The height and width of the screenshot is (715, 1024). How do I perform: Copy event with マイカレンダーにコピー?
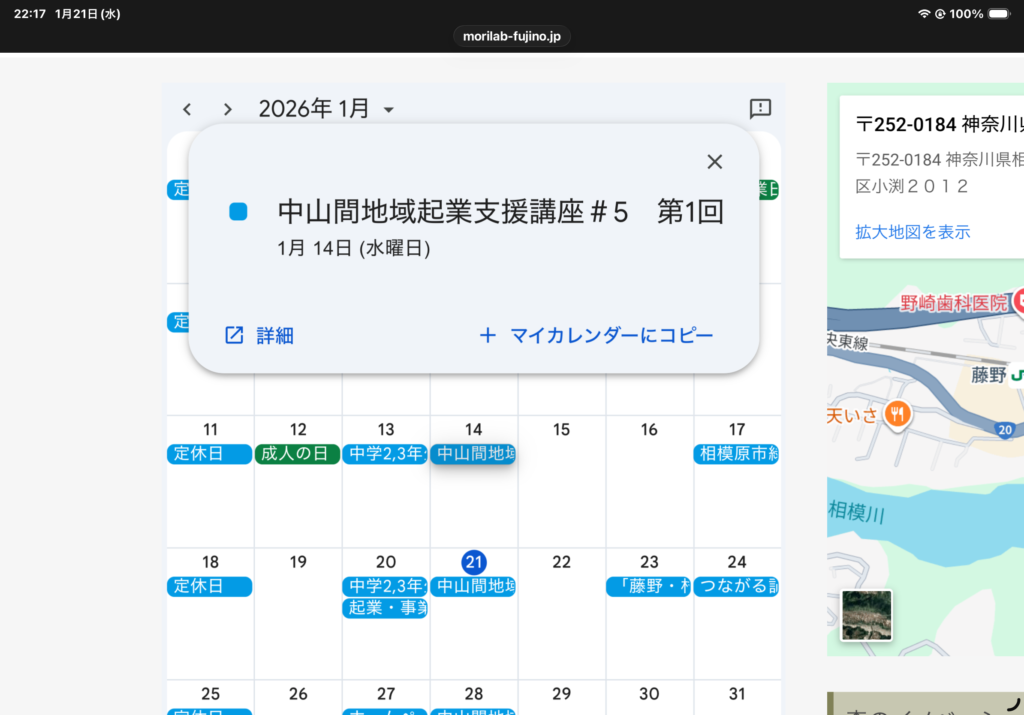coord(597,336)
